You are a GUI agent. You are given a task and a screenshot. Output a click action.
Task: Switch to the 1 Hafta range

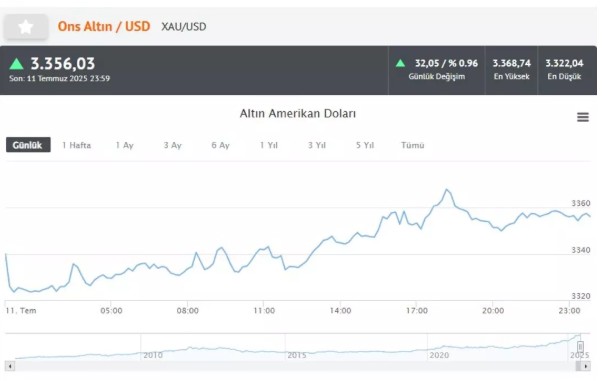coord(77,145)
